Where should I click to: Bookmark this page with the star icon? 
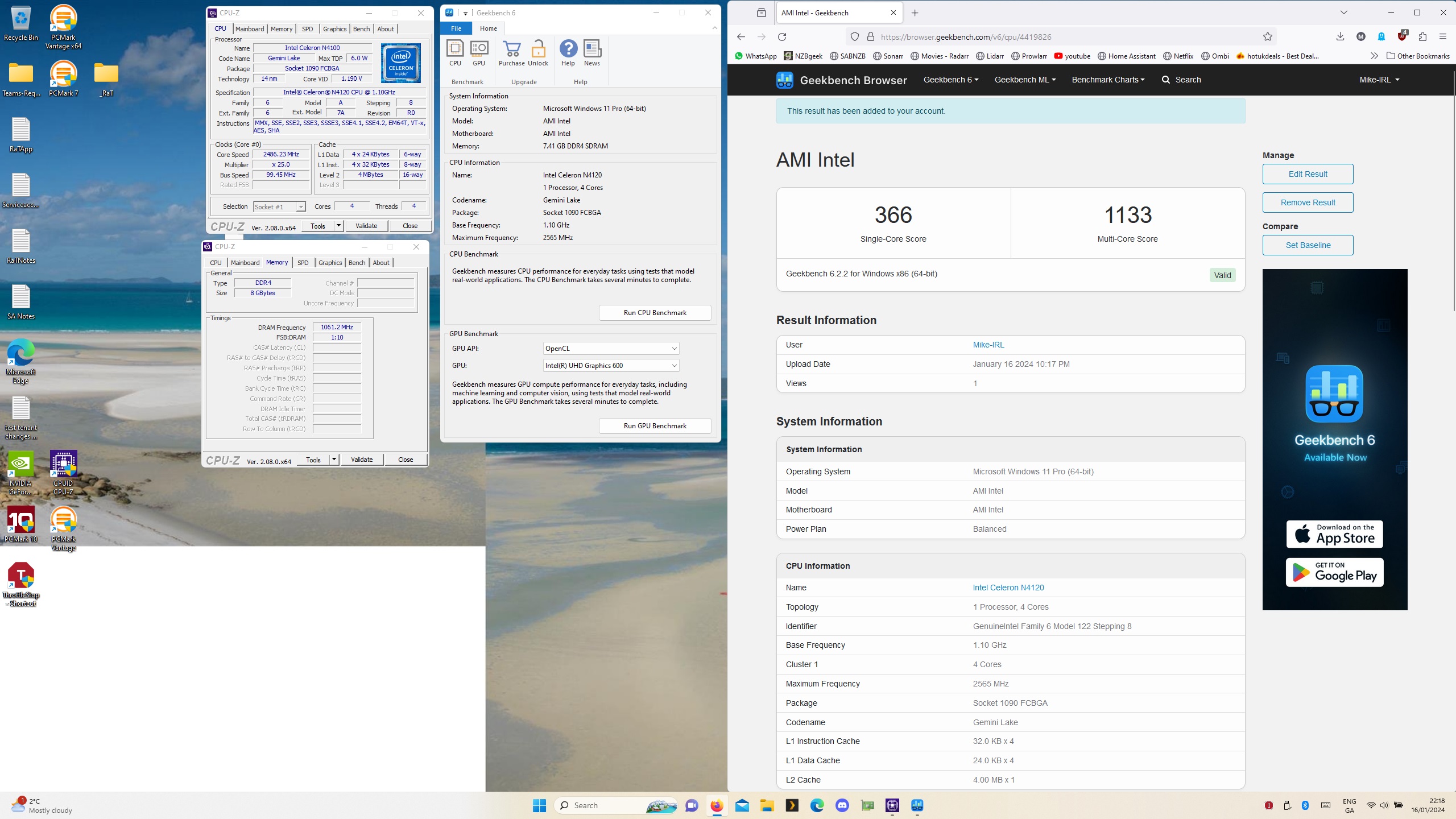(1267, 37)
